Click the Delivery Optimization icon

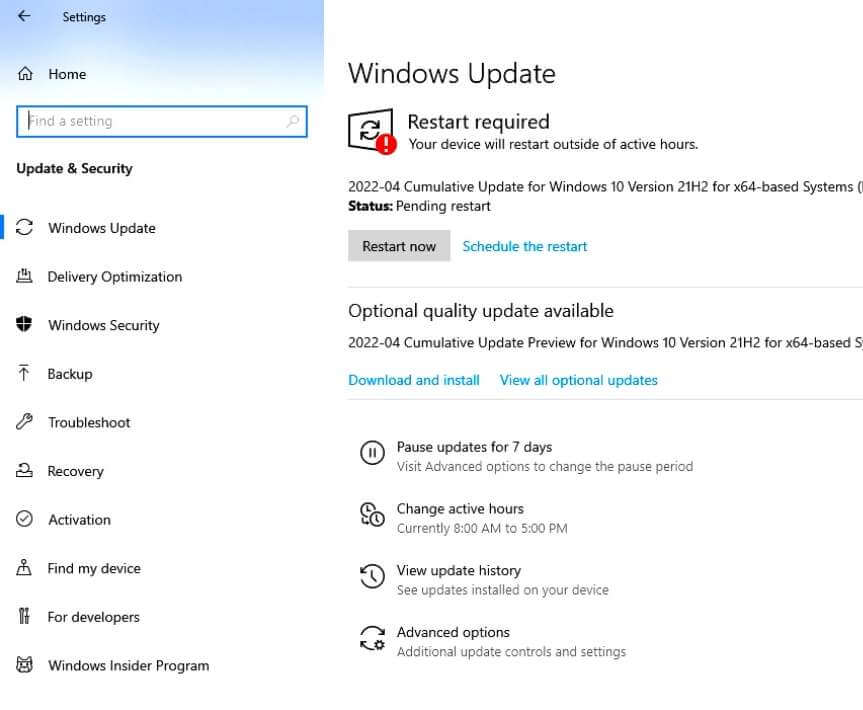pos(25,277)
